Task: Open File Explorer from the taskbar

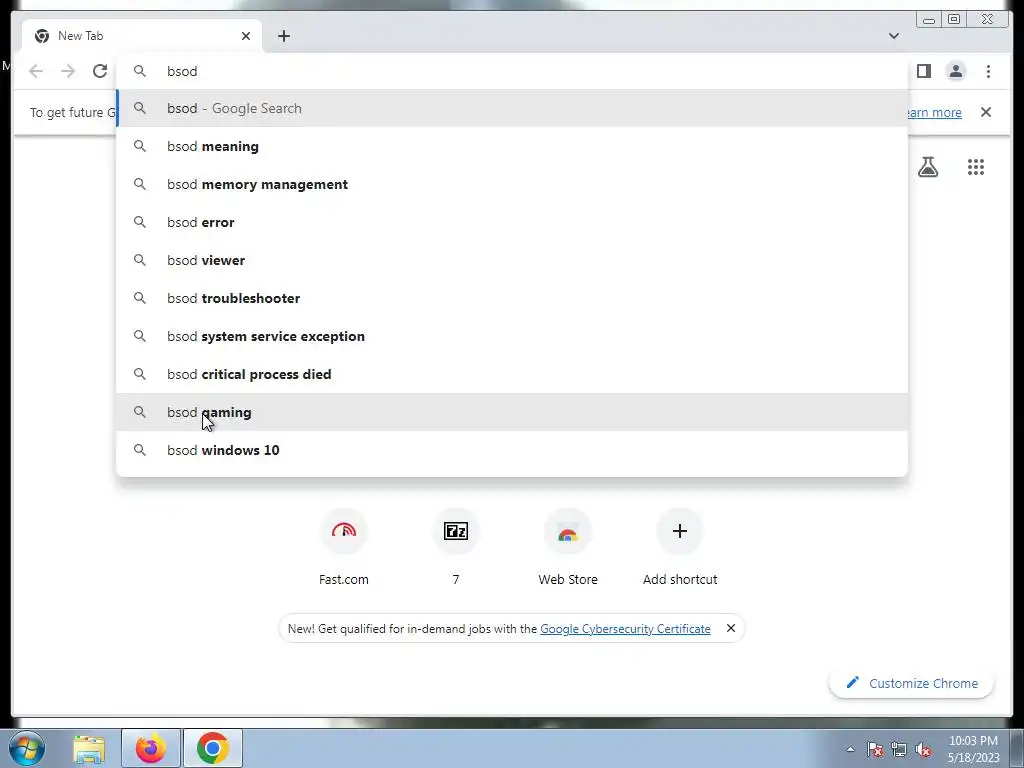Action: (89, 748)
